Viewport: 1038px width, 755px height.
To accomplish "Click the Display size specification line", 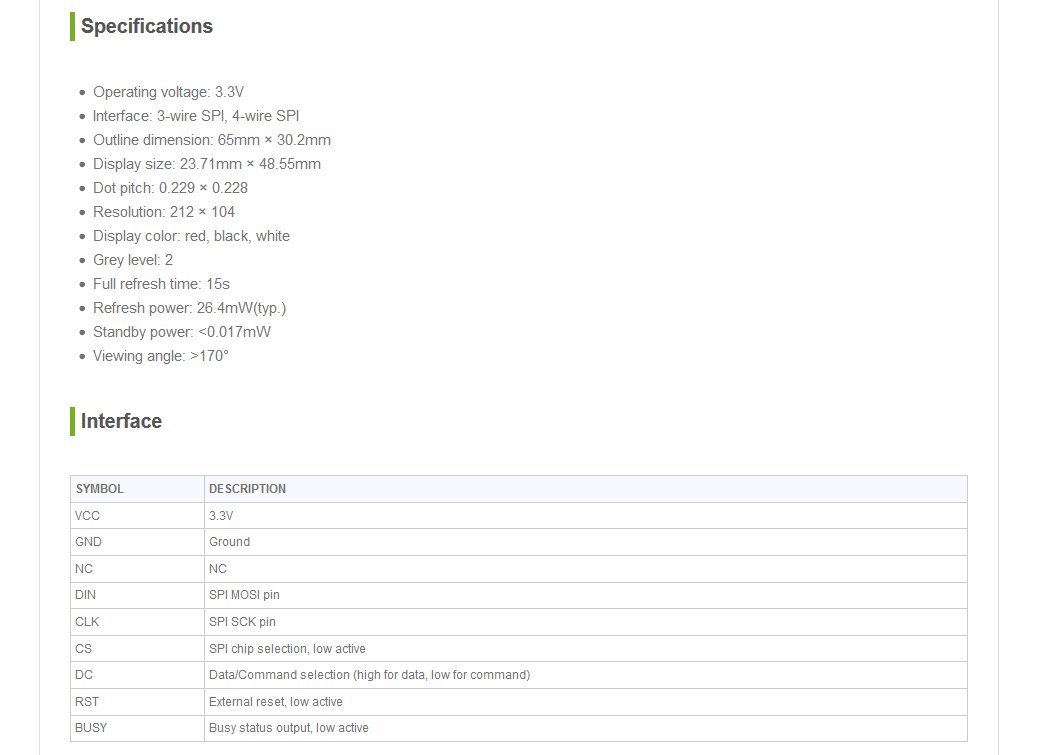I will pyautogui.click(x=206, y=164).
